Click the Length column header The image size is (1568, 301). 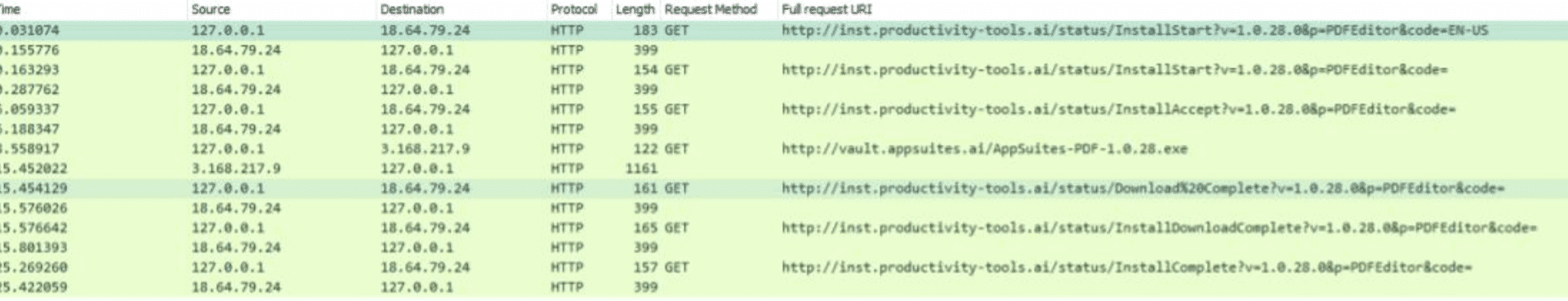pos(635,10)
